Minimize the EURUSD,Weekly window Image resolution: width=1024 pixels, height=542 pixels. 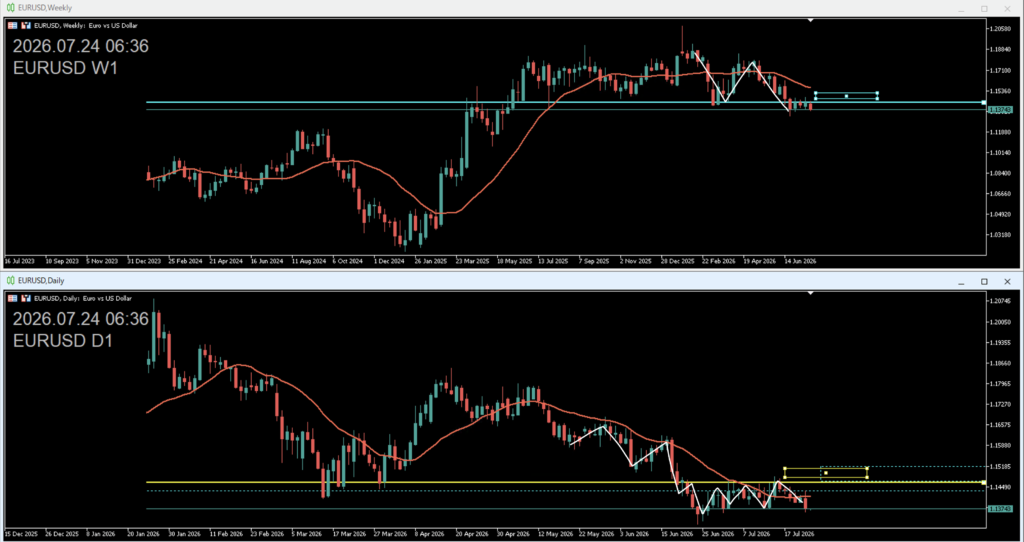tap(961, 9)
